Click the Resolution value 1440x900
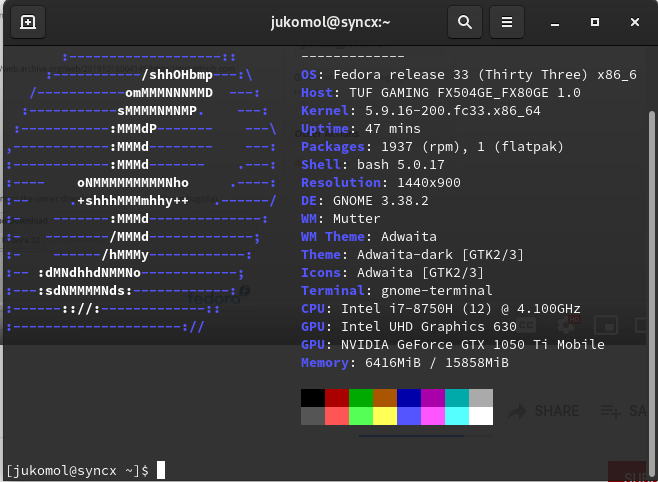The image size is (658, 482). pyautogui.click(x=428, y=183)
